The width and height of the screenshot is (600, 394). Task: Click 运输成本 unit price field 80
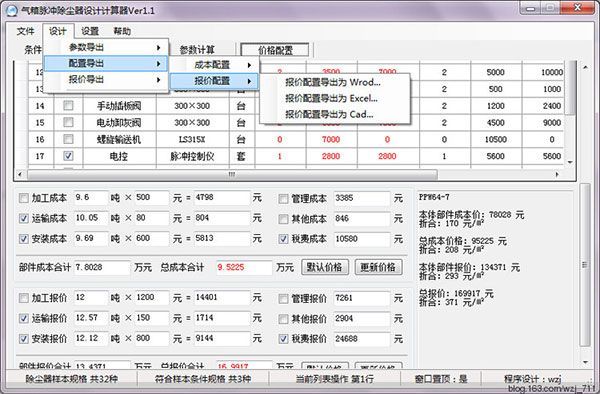click(x=151, y=218)
